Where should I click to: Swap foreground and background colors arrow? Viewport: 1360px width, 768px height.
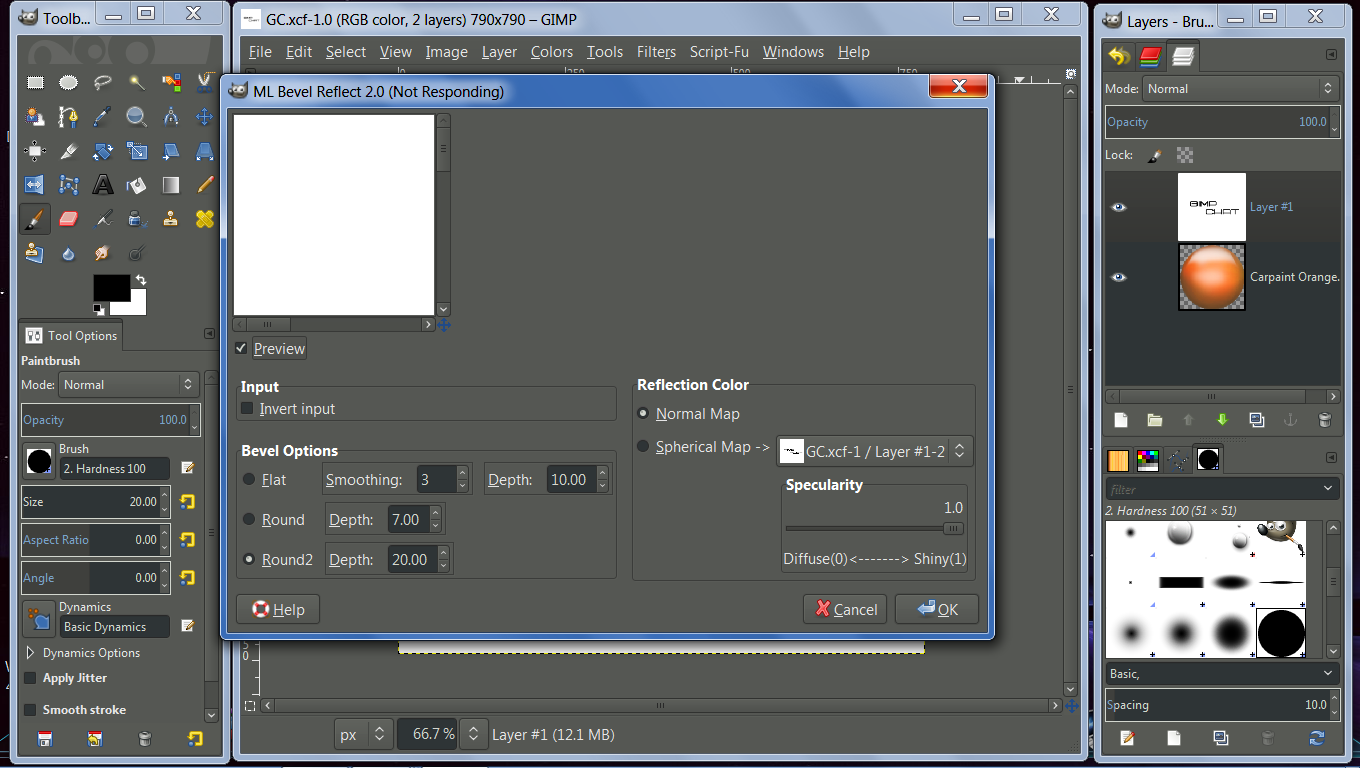click(141, 281)
